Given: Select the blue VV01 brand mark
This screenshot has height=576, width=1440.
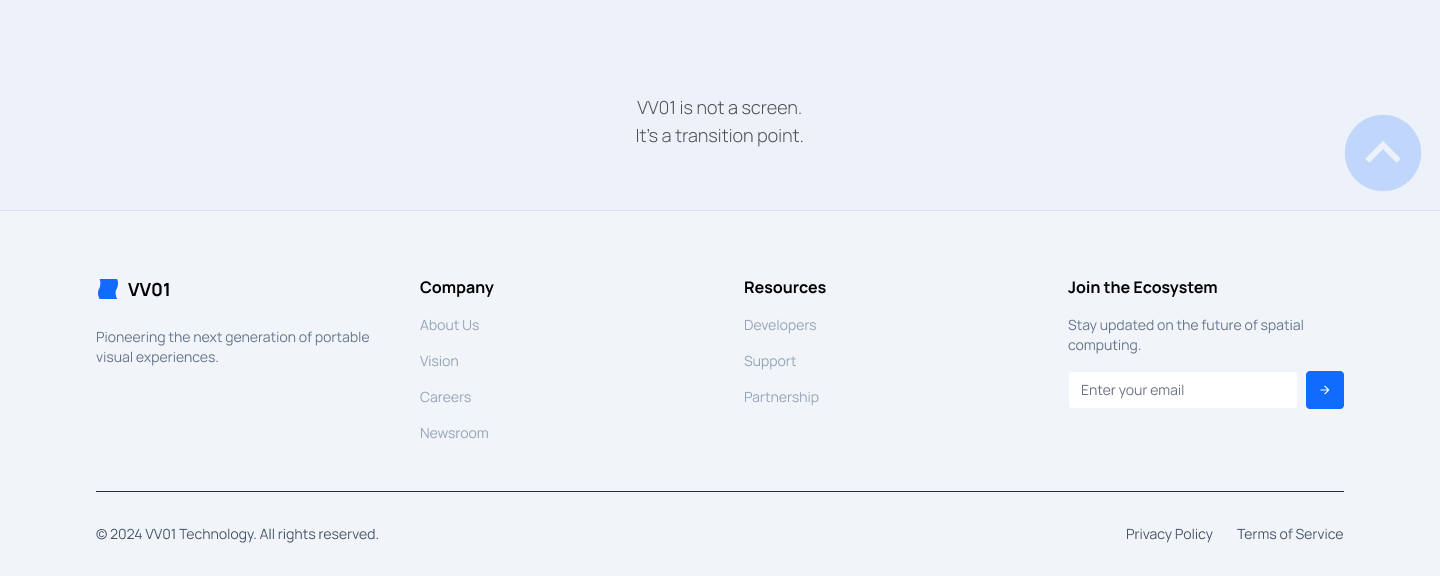Looking at the screenshot, I should click(x=107, y=288).
